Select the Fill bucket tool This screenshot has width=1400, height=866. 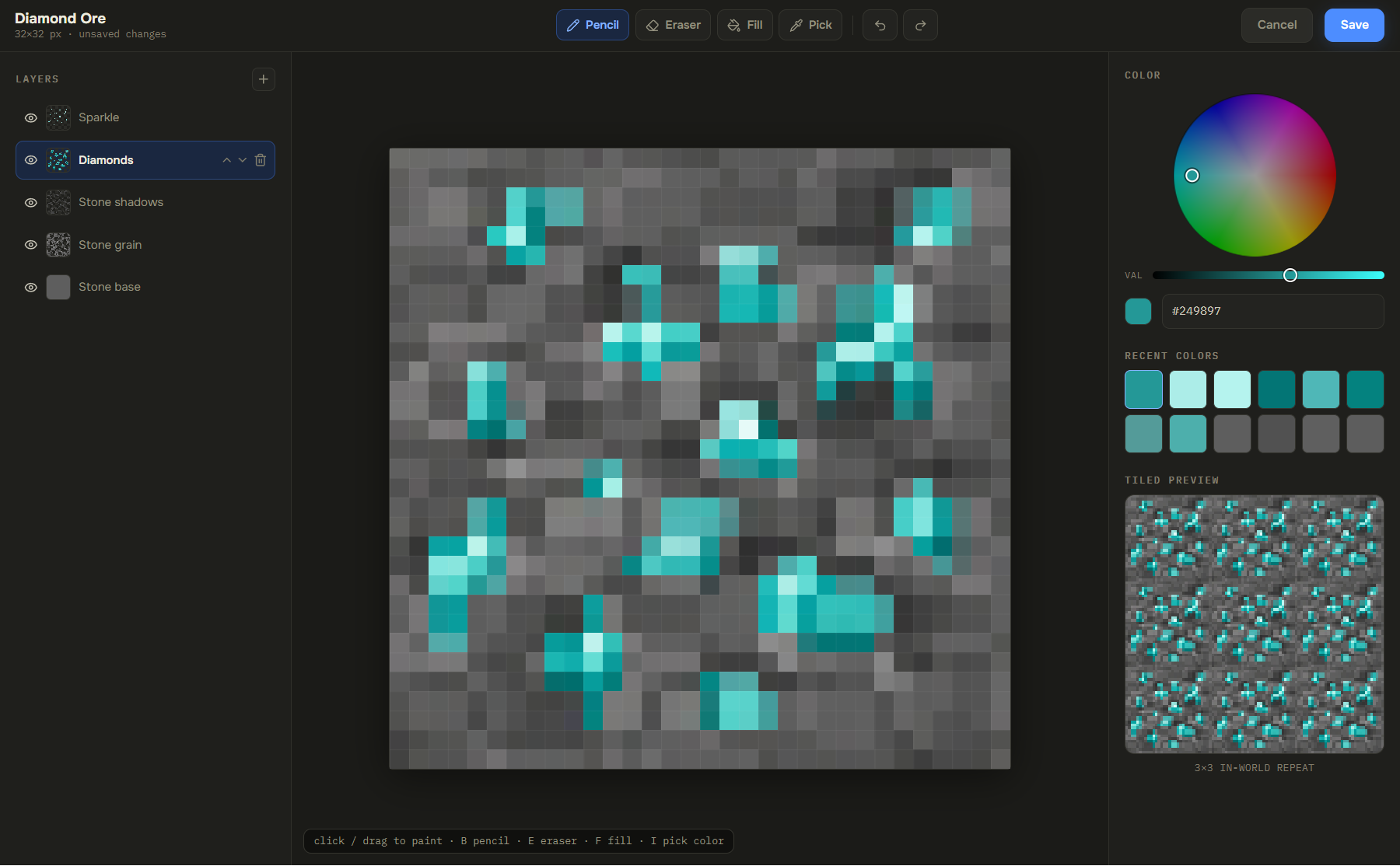coord(744,25)
